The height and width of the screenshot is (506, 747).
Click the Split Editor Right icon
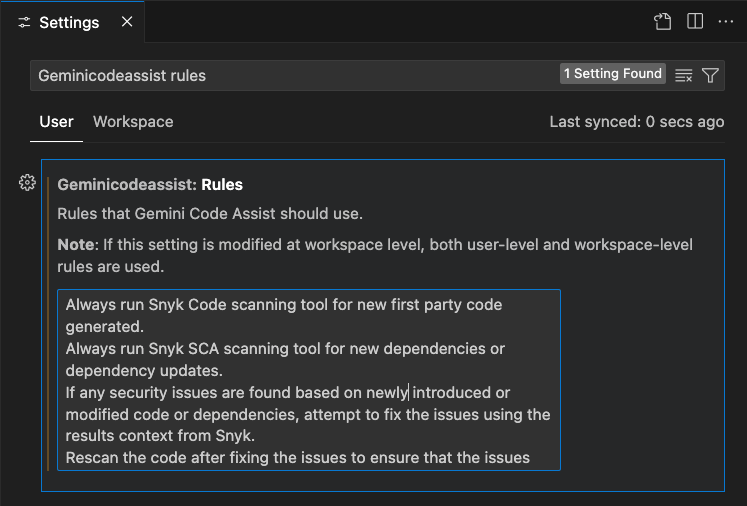695,21
